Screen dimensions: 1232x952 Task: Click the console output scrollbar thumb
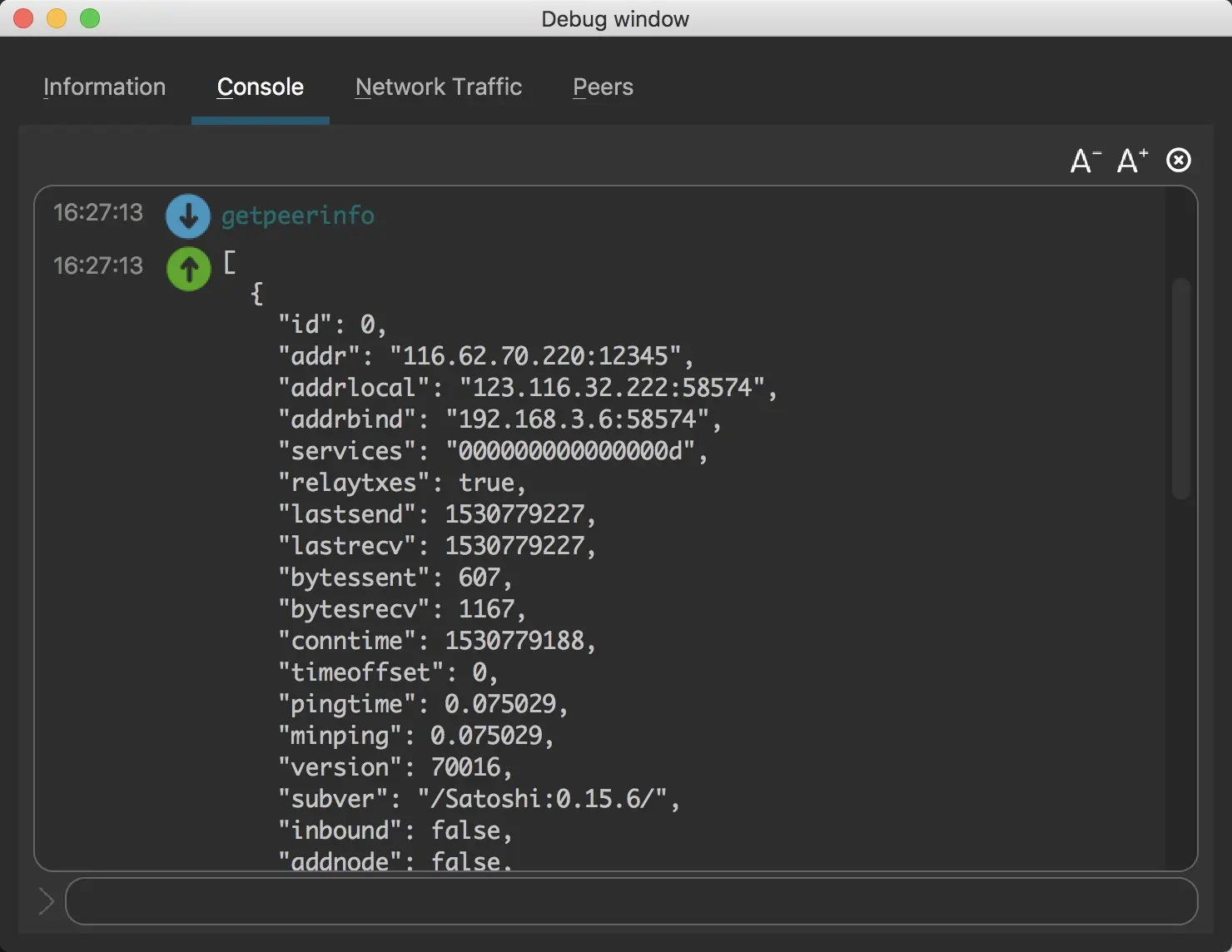(1181, 389)
